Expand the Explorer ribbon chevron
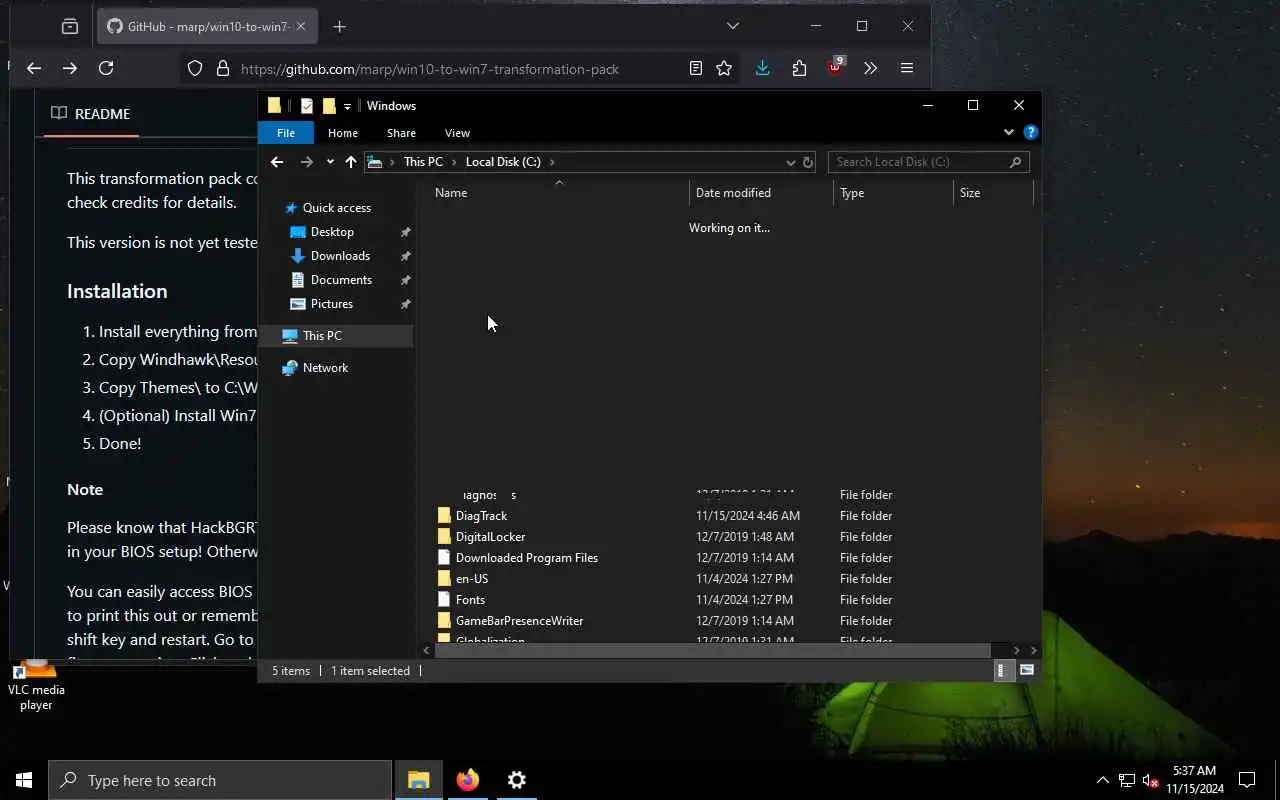This screenshot has height=800, width=1280. 1008,132
